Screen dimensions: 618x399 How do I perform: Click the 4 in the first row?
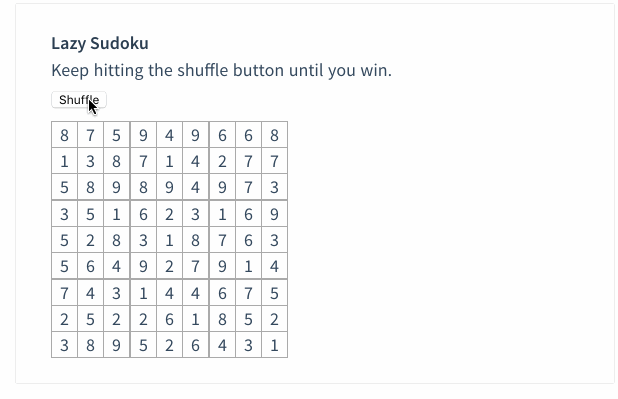pyautogui.click(x=169, y=135)
